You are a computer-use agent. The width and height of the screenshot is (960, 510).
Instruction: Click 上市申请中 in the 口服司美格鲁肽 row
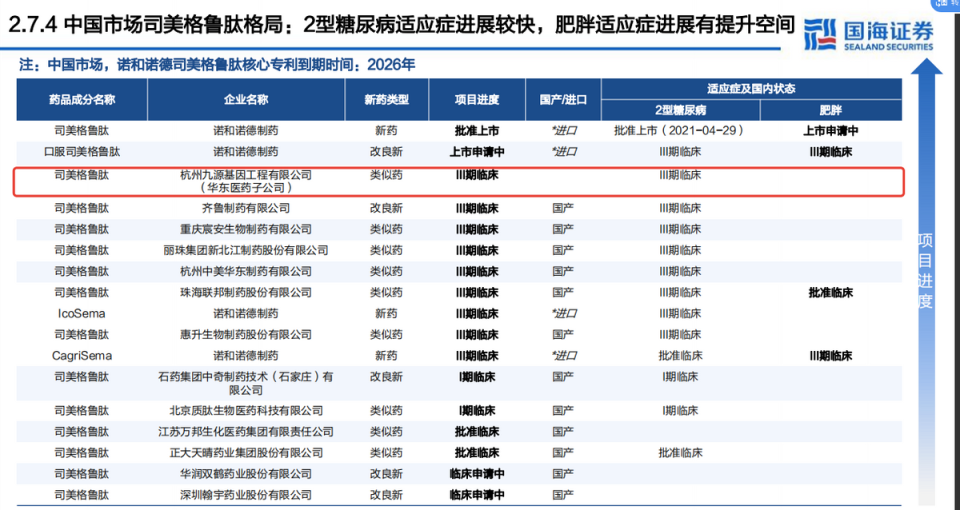[x=477, y=152]
